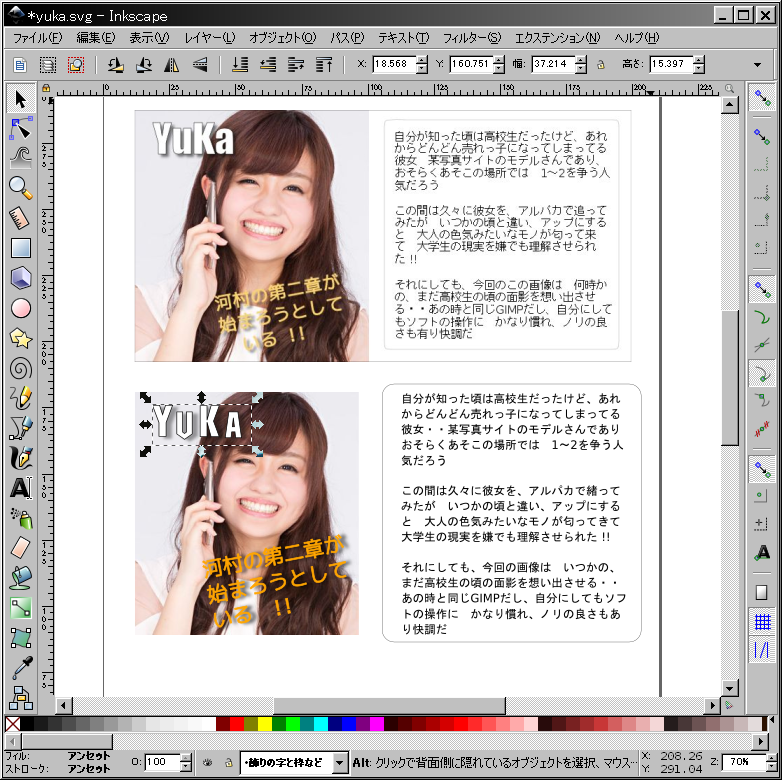Image resolution: width=782 pixels, height=780 pixels.
Task: Click the horizontal scrollbar left arrow
Action: [x=63, y=705]
